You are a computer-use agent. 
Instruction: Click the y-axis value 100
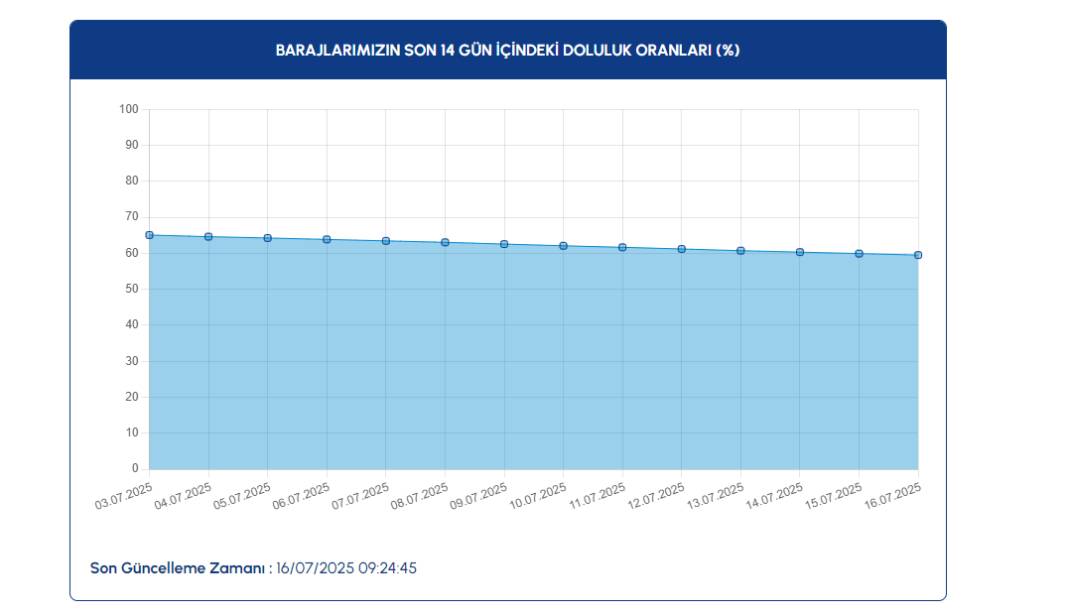coord(129,109)
